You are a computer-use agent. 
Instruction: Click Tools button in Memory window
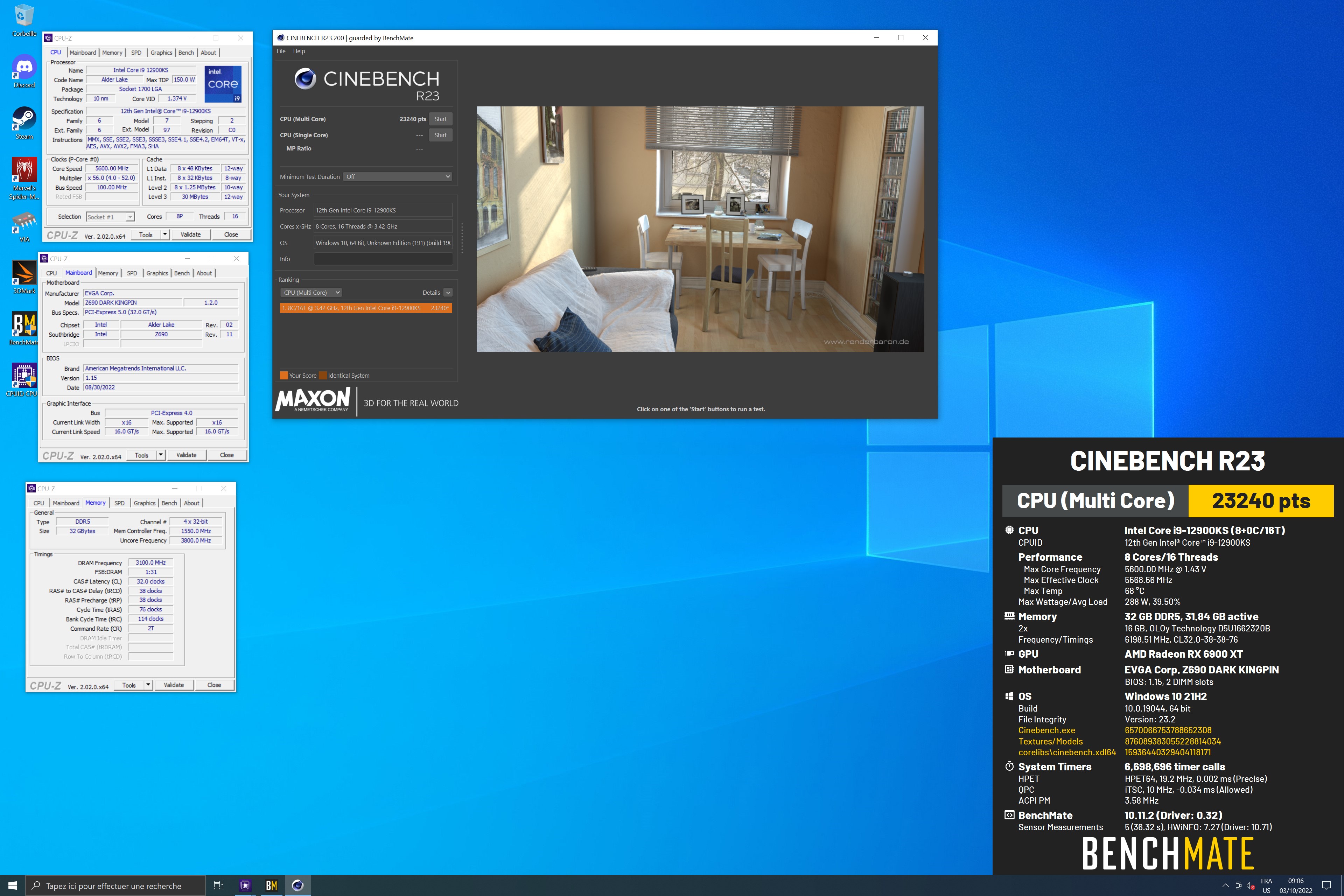coord(129,685)
